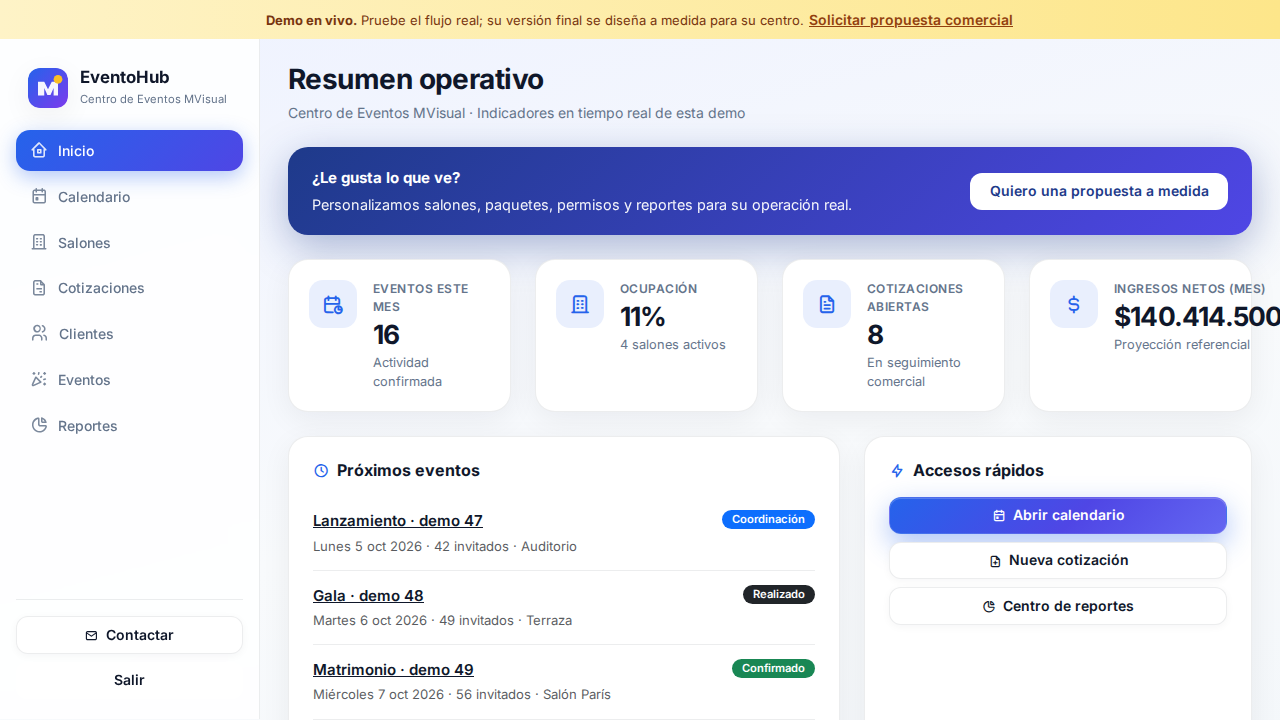The width and height of the screenshot is (1280, 720).
Task: Open Clientes from the sidebar
Action: point(129,333)
